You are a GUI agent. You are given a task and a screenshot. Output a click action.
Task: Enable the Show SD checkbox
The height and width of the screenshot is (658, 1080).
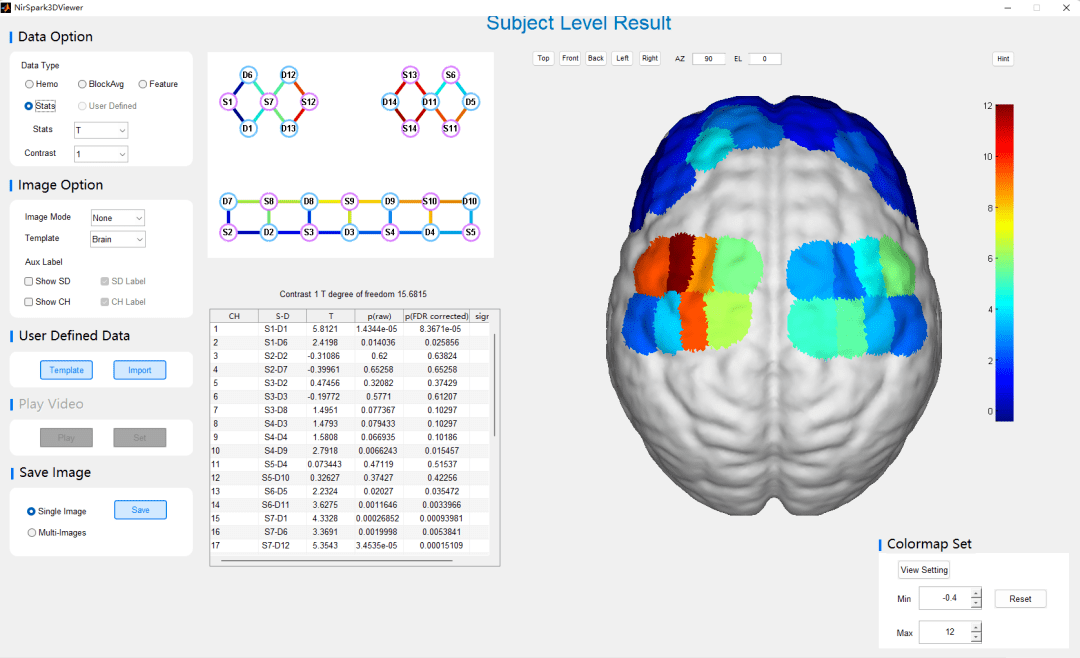tap(29, 282)
